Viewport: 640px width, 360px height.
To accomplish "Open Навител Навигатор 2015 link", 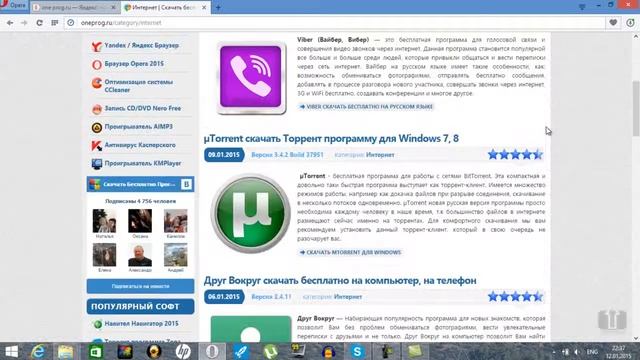I will pyautogui.click(x=141, y=323).
